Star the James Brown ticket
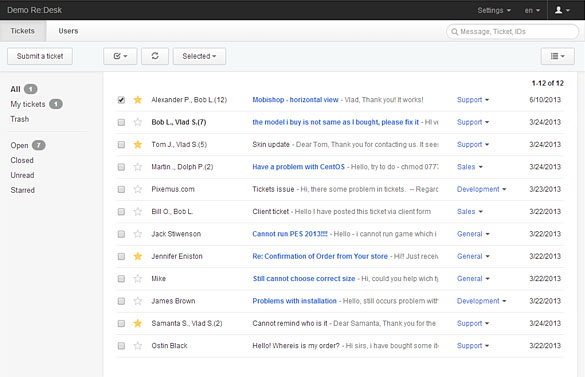The image size is (585, 377). tap(138, 301)
